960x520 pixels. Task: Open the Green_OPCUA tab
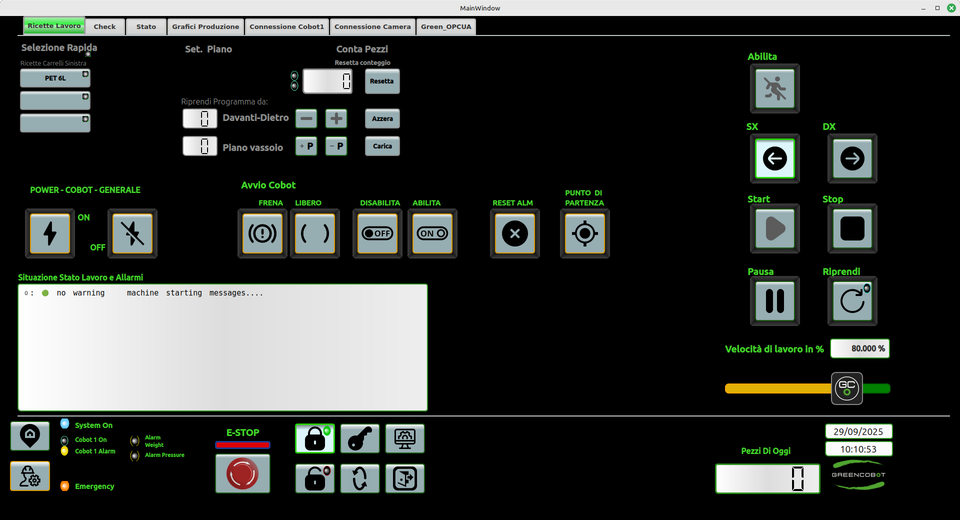click(446, 27)
